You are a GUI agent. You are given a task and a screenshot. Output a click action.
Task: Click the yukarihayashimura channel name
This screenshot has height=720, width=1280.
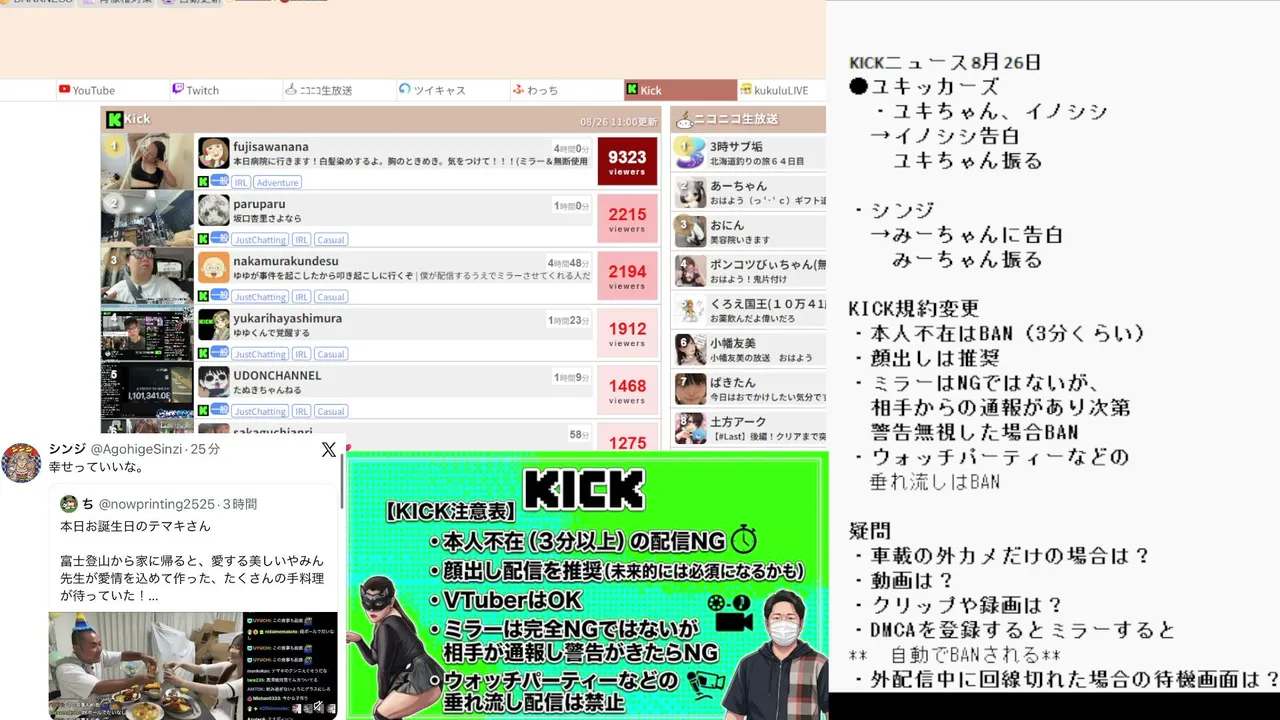288,318
